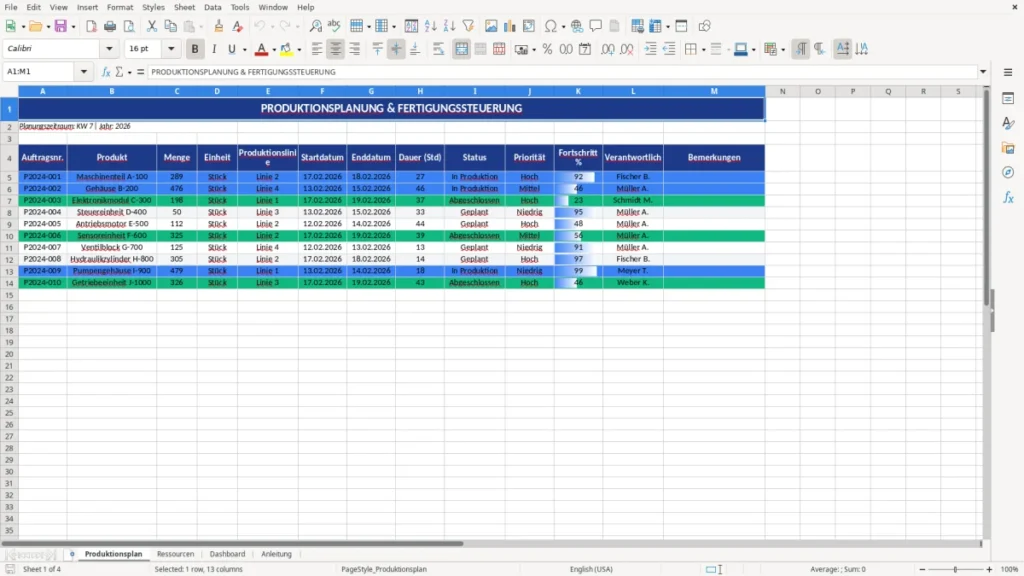Click the zoom in plus button
Screen dimensions: 1024x576
(x=989, y=569)
